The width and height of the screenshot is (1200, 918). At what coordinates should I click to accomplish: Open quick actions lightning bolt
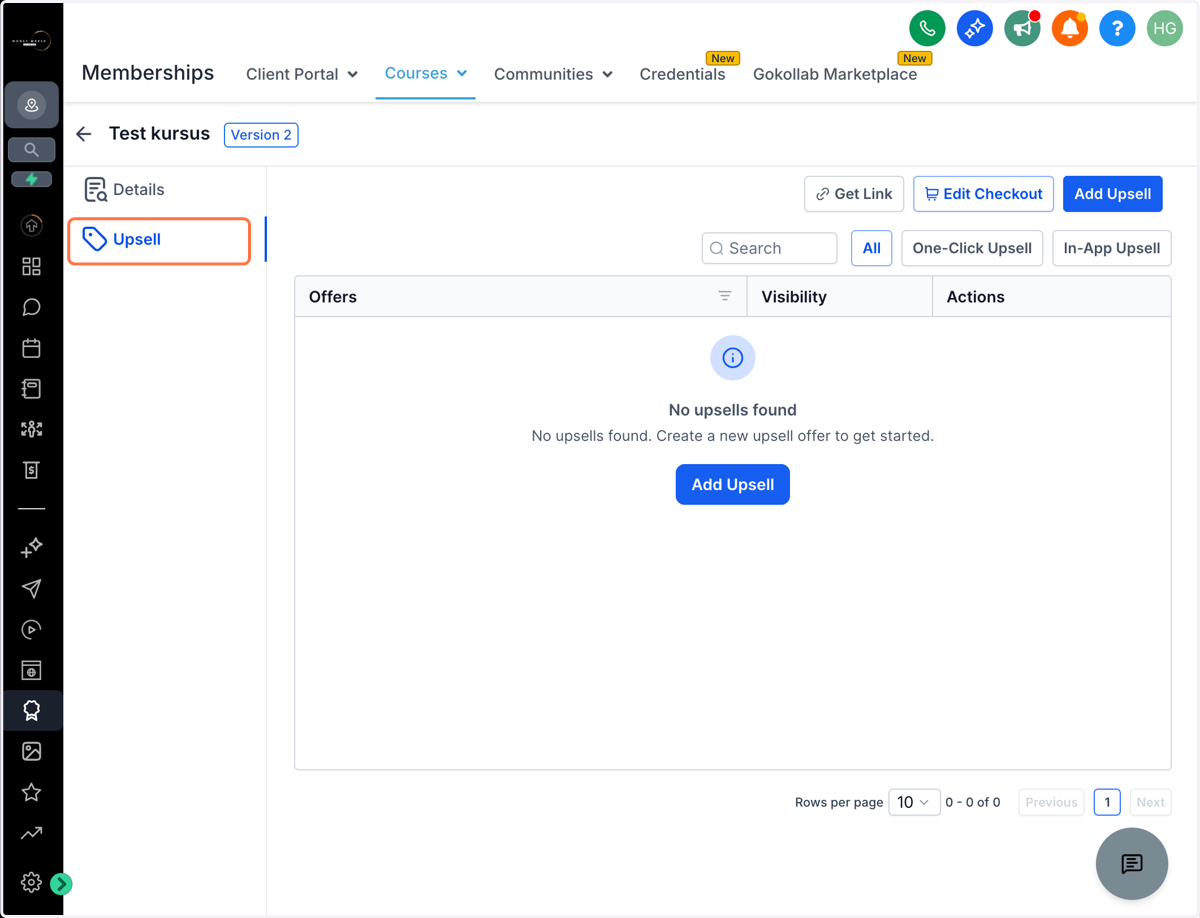click(x=31, y=179)
